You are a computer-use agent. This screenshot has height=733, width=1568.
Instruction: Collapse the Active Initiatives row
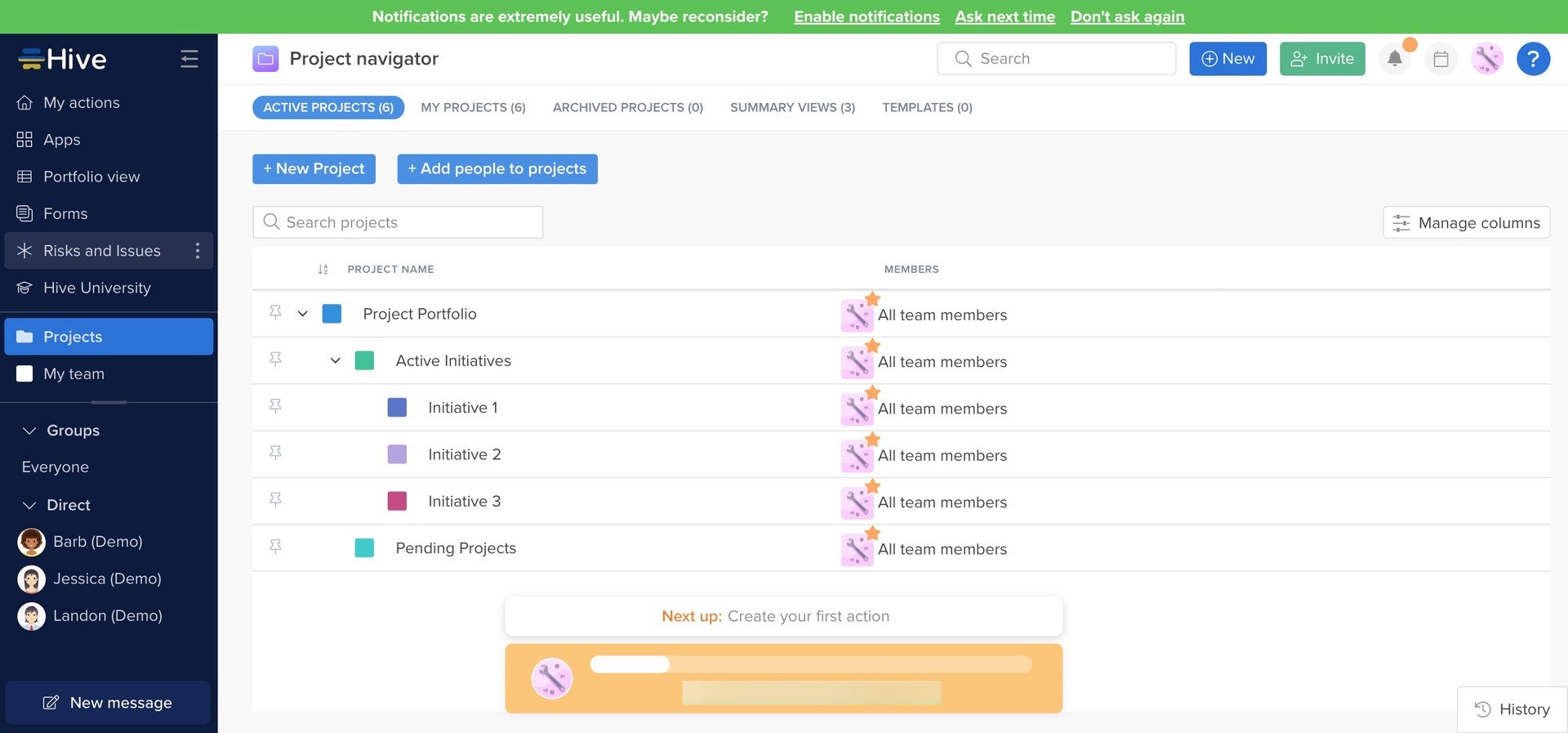pos(336,360)
